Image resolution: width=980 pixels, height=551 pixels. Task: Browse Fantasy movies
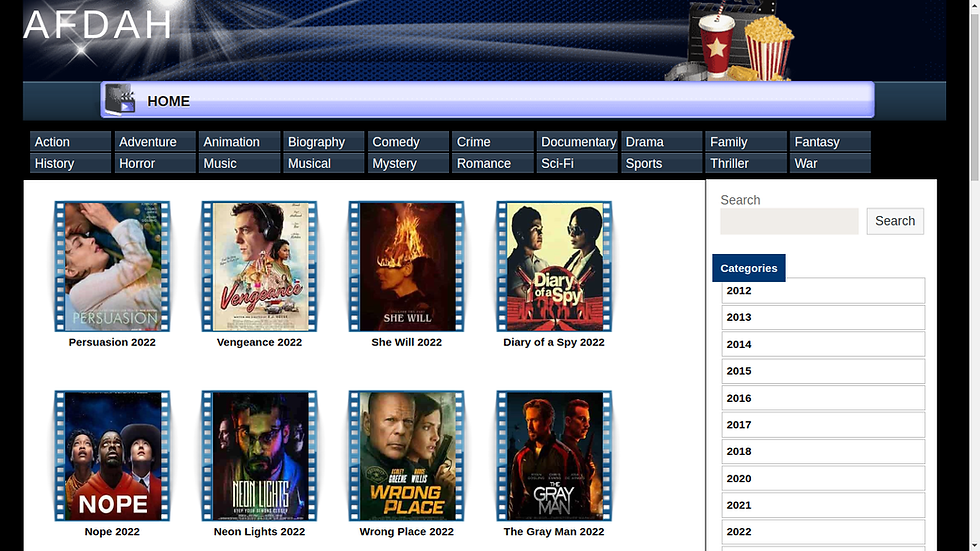[830, 142]
